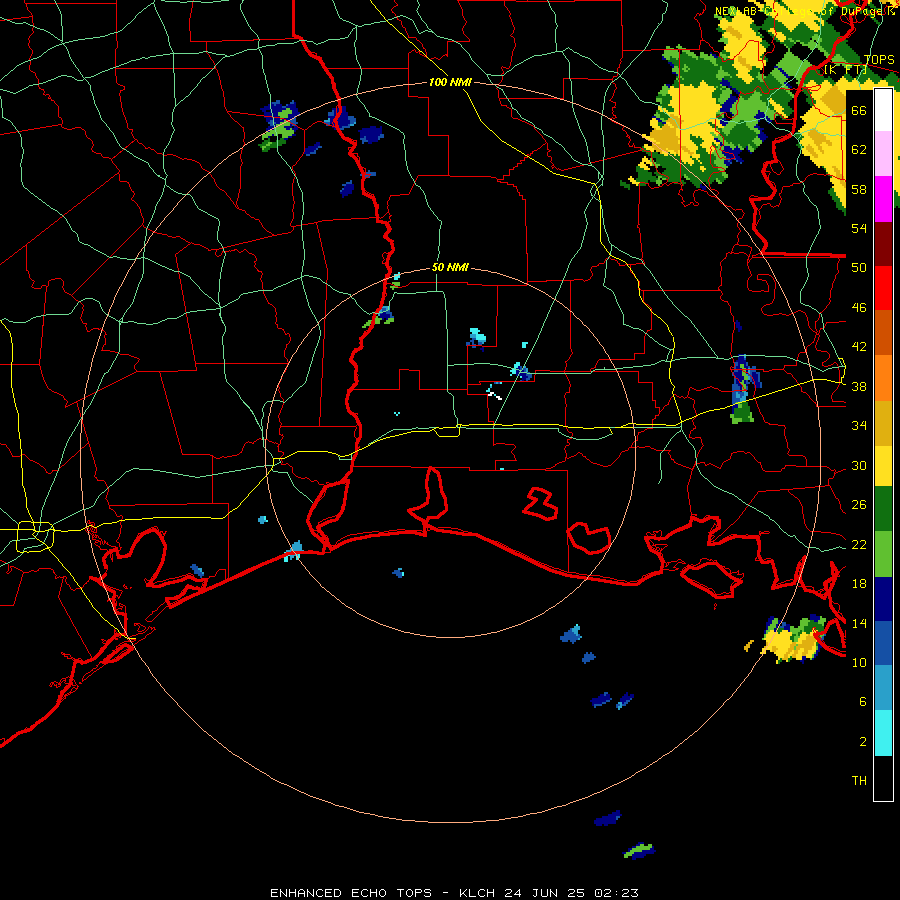Click the "KLCH" radar site identifier
This screenshot has height=900, width=900.
[477, 893]
